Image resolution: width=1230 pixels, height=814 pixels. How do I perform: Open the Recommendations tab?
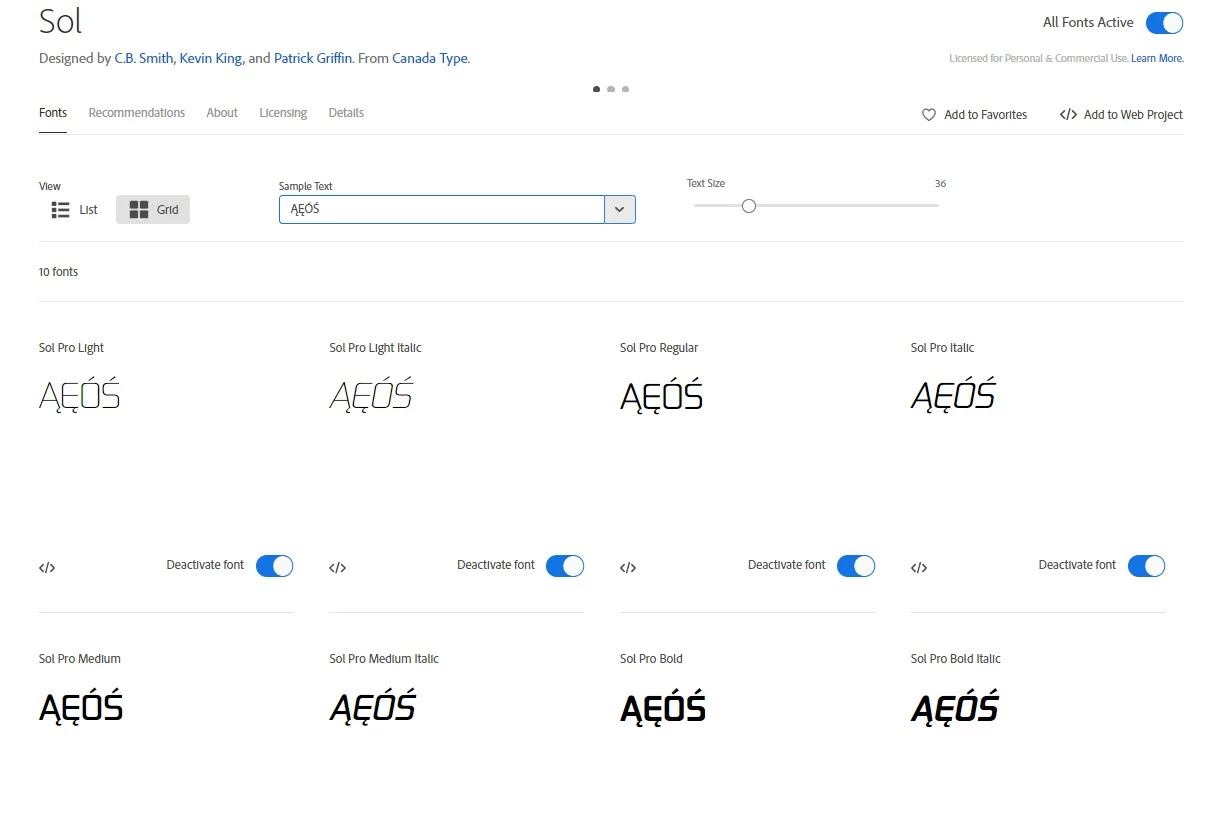pos(137,113)
